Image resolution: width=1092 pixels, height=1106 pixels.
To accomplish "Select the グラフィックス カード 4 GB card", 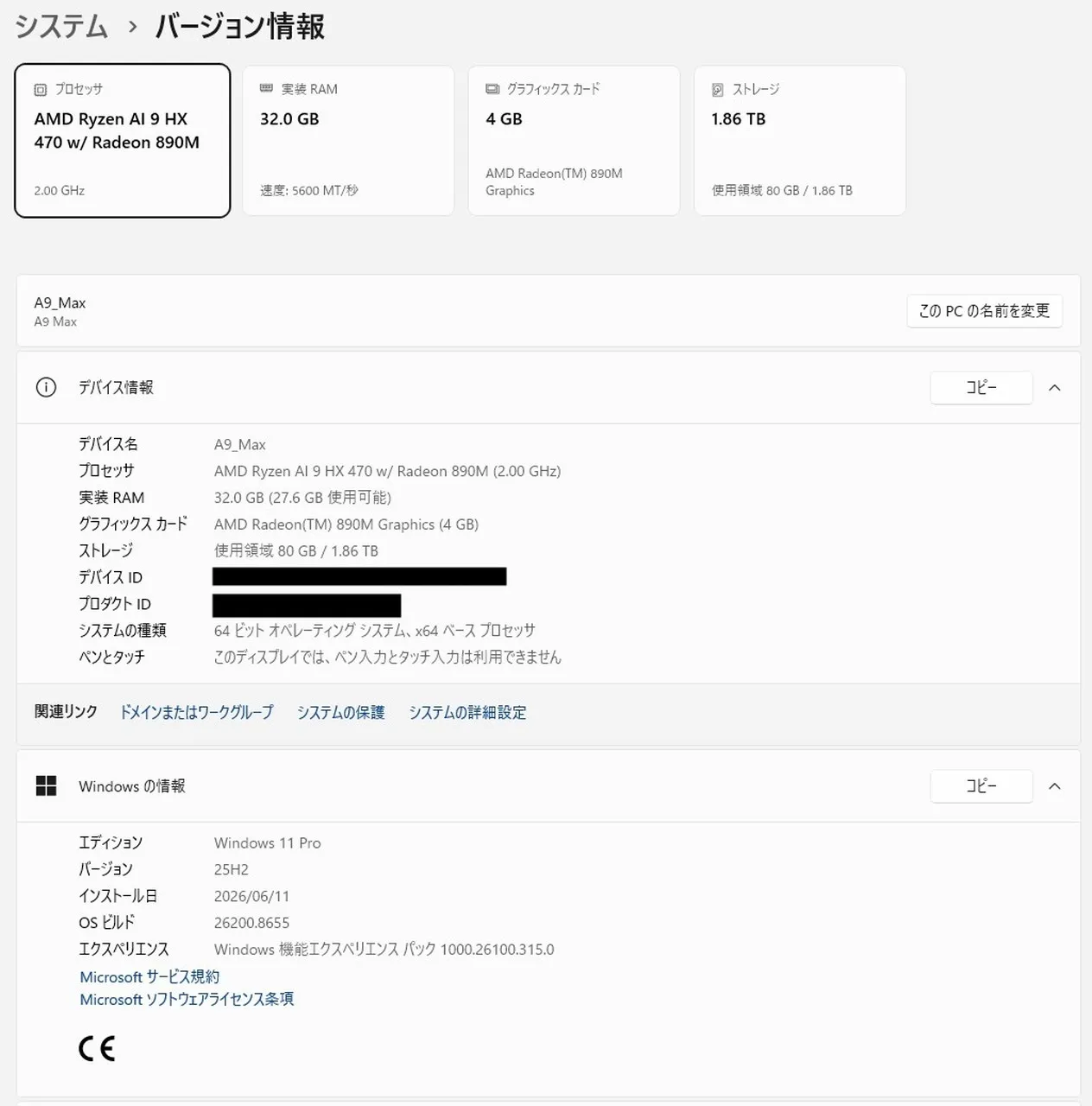I will click(x=574, y=140).
